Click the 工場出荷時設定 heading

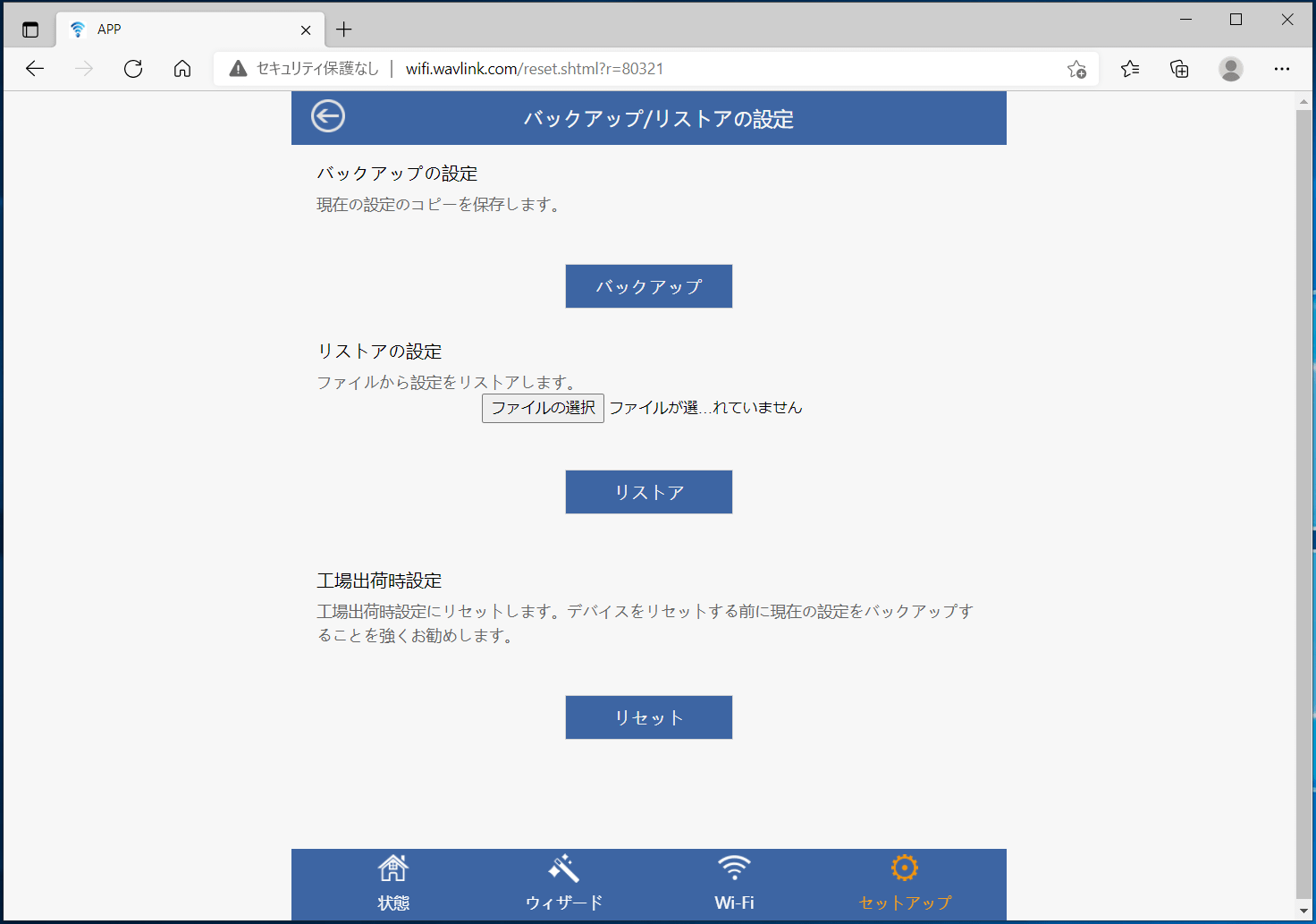379,581
